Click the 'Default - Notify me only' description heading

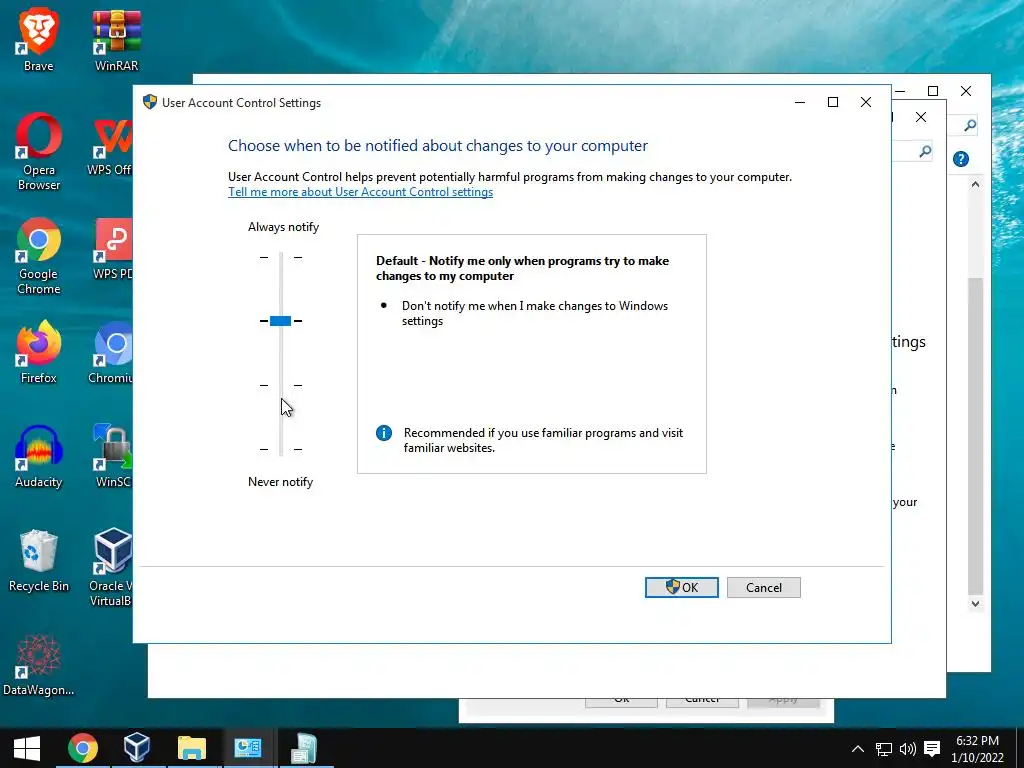522,268
